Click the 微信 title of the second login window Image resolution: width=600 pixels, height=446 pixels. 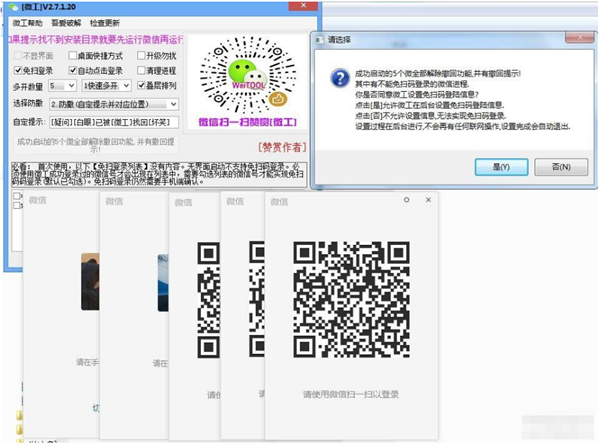(114, 201)
